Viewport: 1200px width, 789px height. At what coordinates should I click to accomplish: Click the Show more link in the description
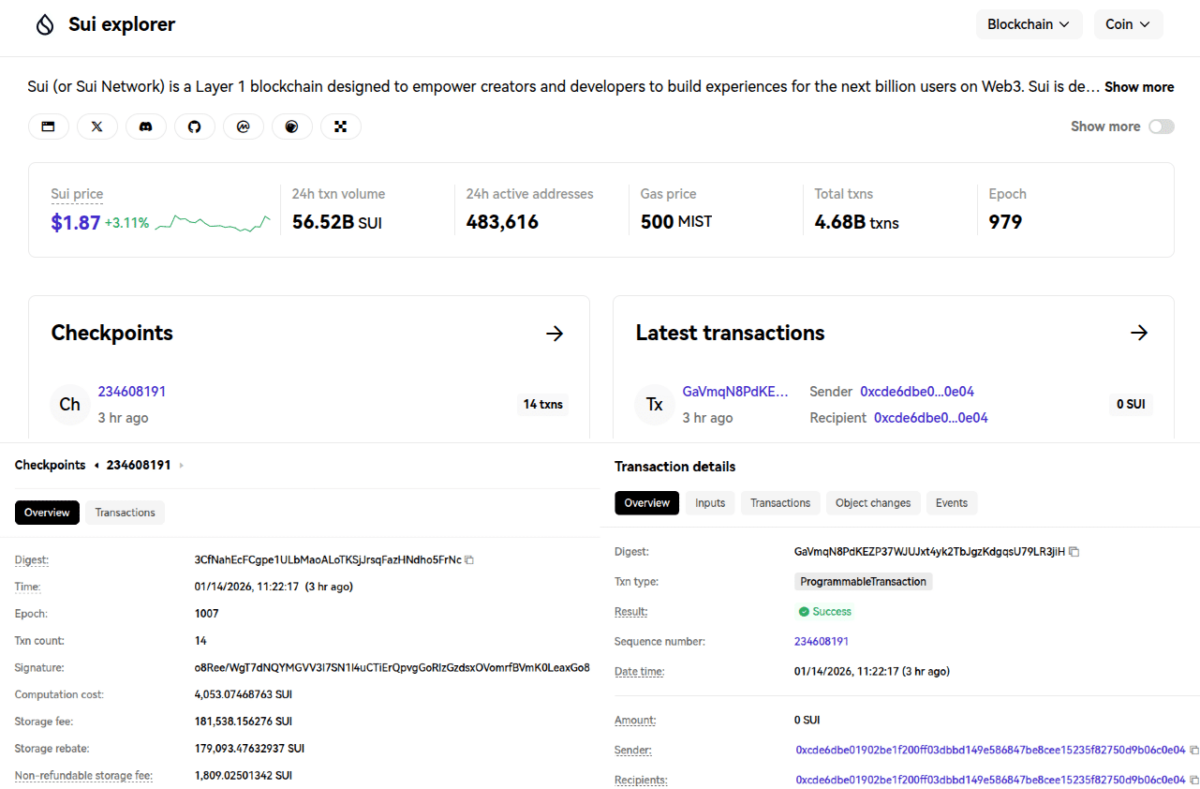pyautogui.click(x=1139, y=87)
